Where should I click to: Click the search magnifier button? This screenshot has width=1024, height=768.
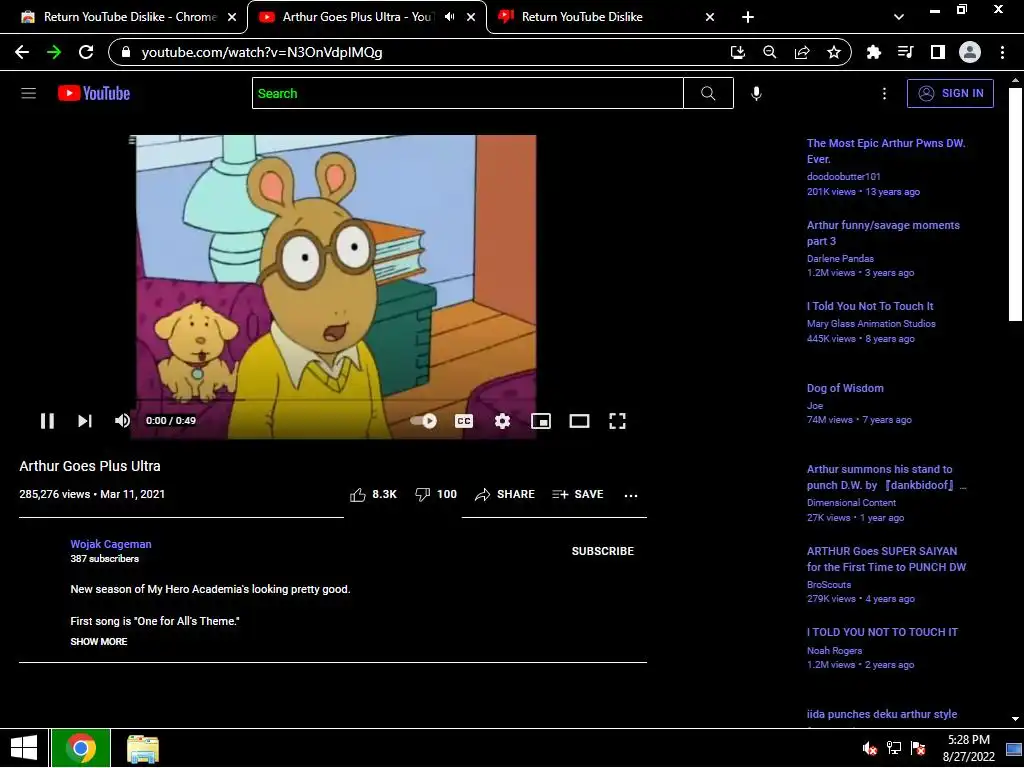(x=709, y=93)
